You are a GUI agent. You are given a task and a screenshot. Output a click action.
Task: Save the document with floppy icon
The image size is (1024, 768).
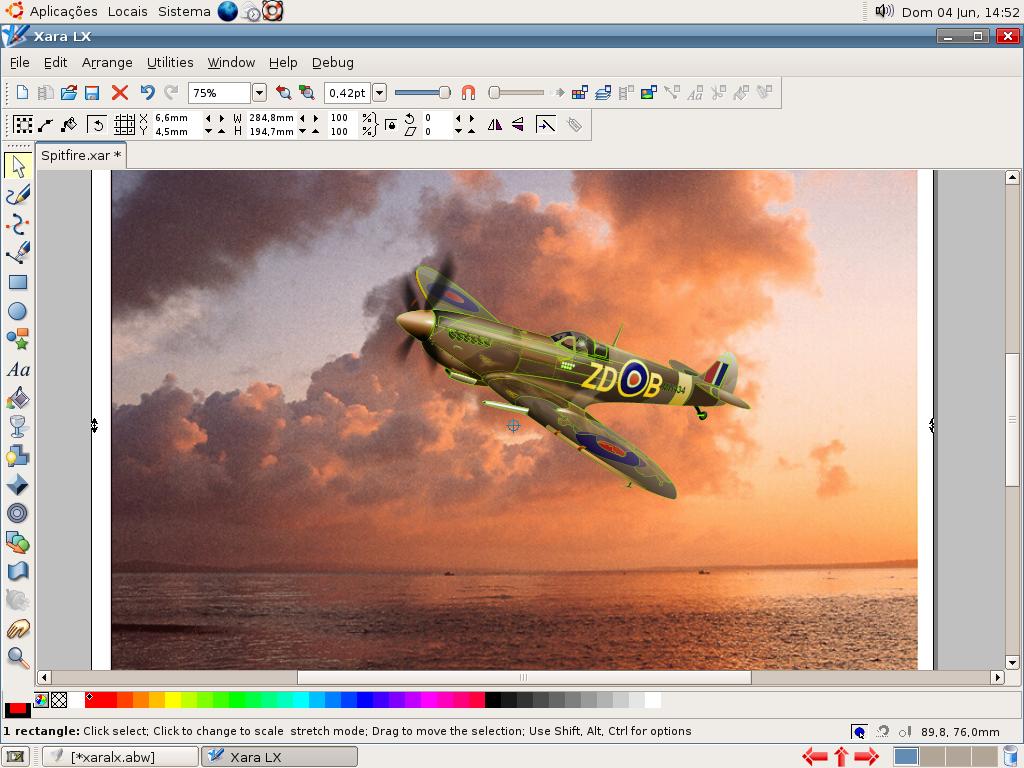[x=92, y=93]
